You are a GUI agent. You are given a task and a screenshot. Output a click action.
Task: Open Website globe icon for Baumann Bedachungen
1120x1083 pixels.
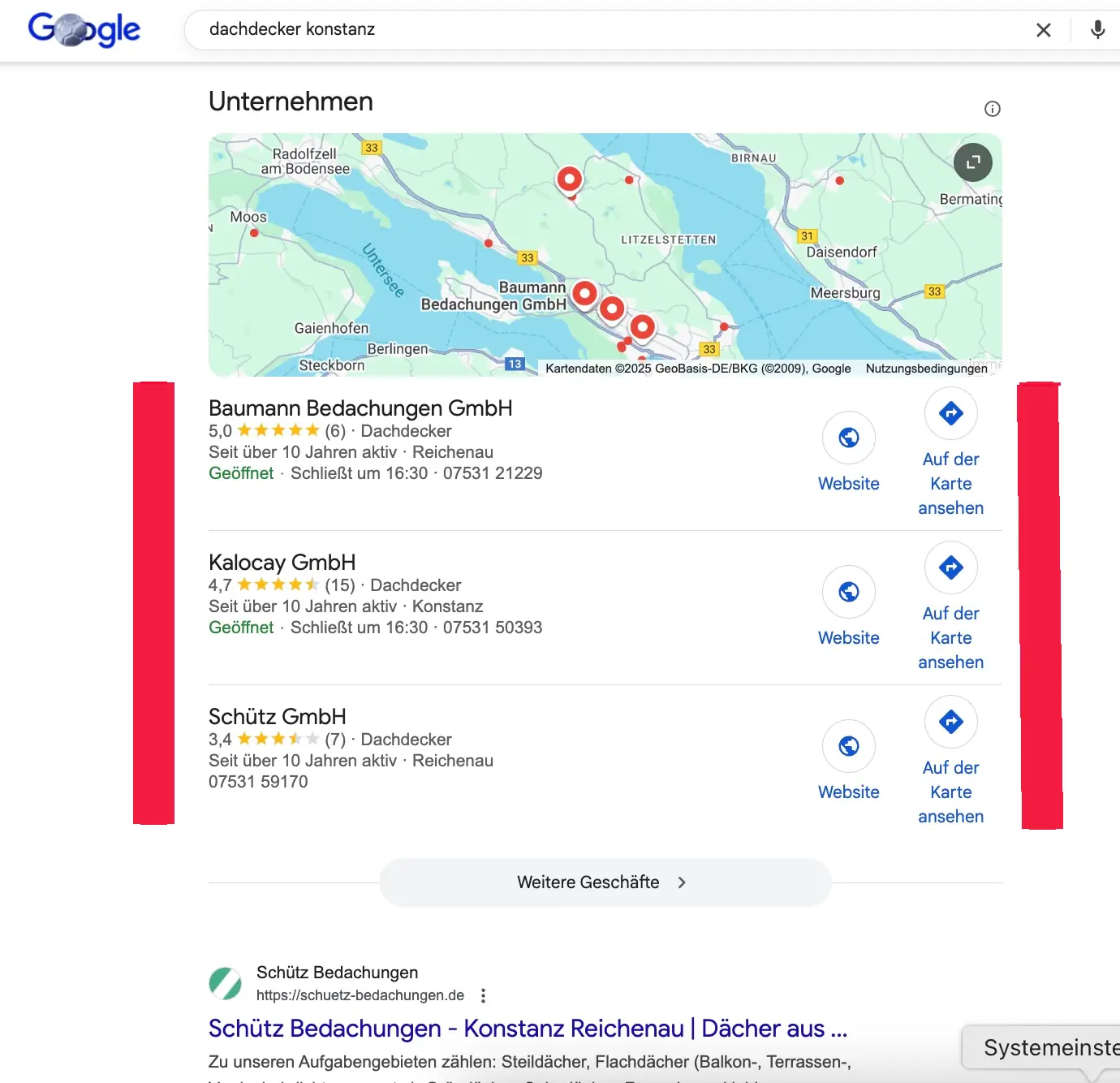pos(849,438)
